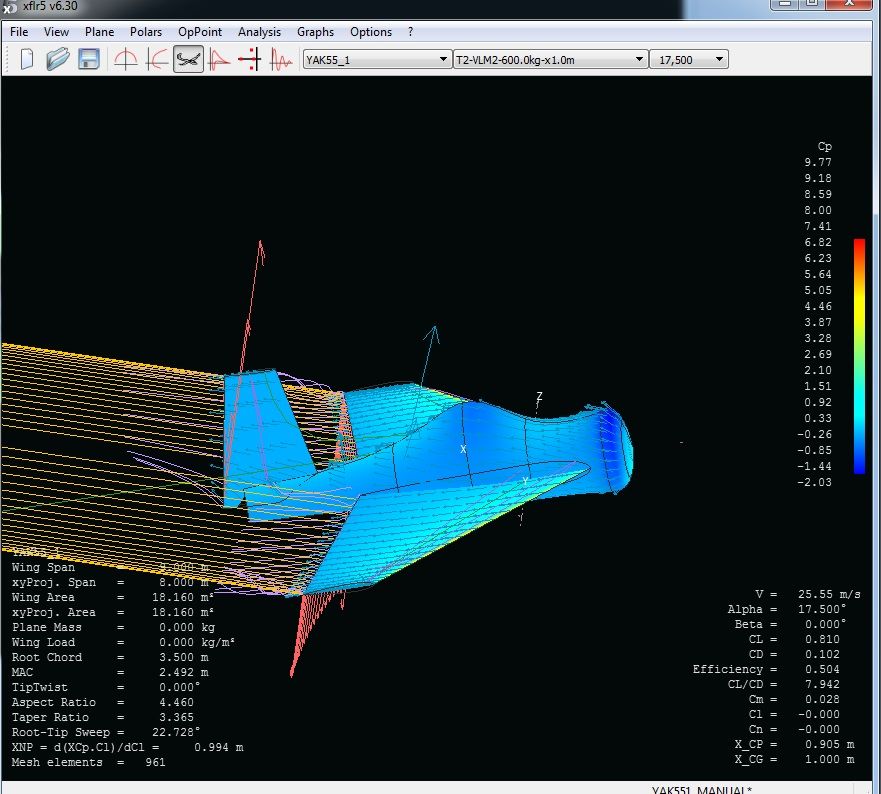
Task: Open the Polars menu
Action: tap(146, 32)
